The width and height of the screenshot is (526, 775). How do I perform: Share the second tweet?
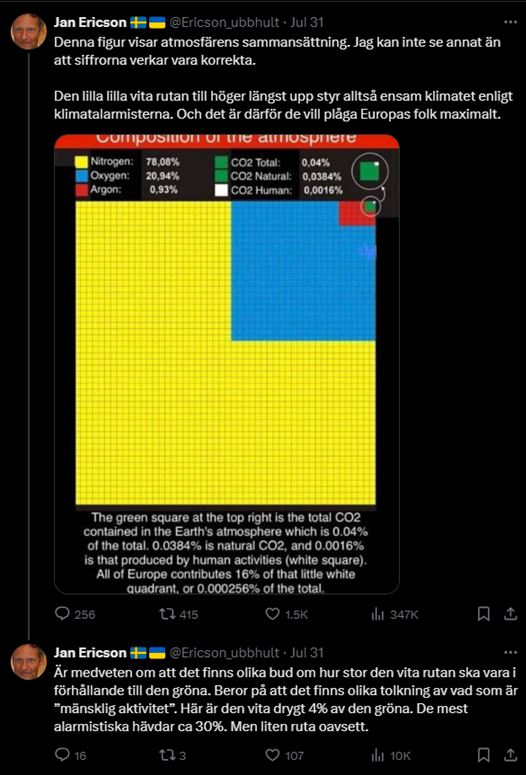[510, 755]
